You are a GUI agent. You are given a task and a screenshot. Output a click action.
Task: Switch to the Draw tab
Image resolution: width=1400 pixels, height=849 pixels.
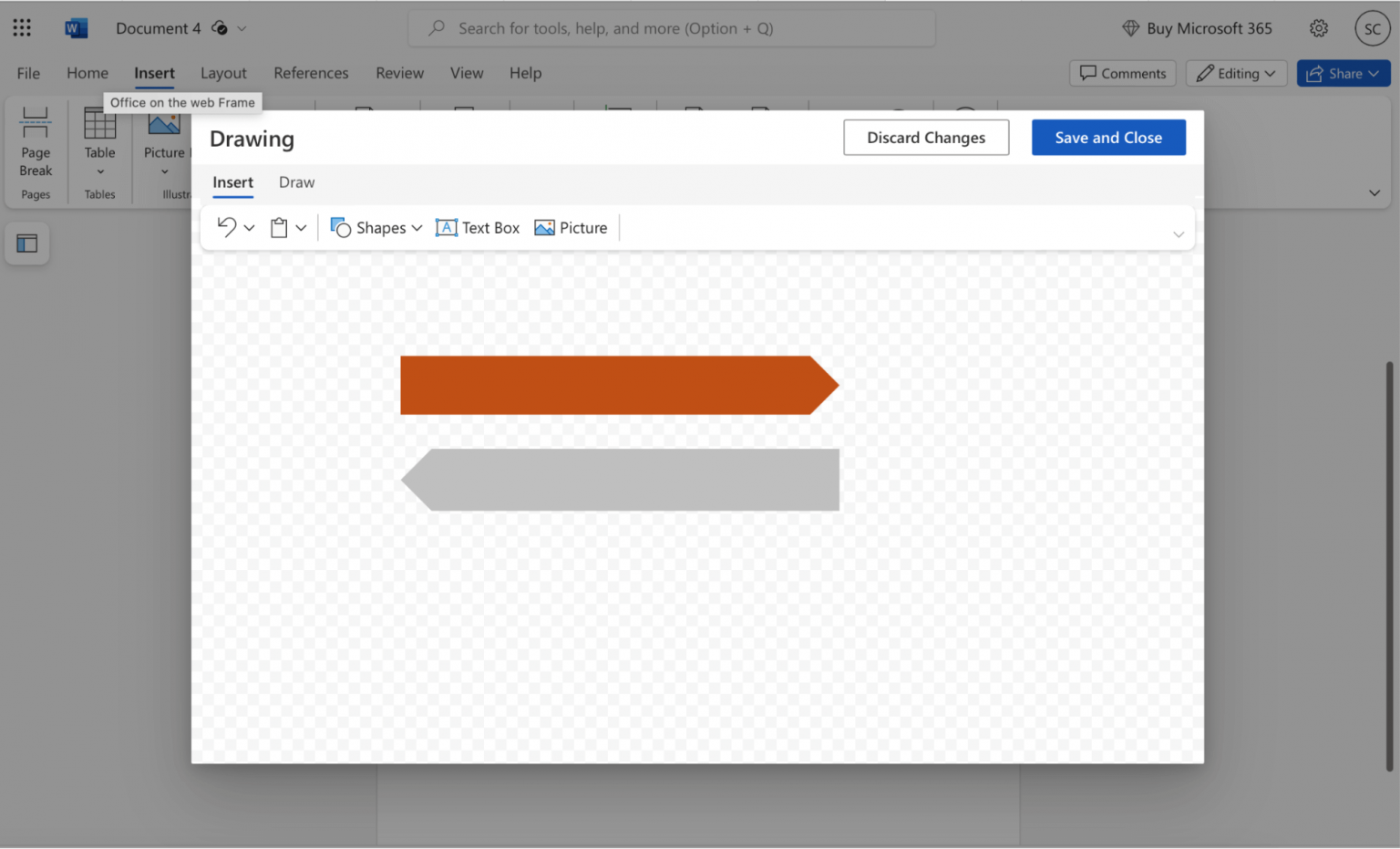pos(296,182)
